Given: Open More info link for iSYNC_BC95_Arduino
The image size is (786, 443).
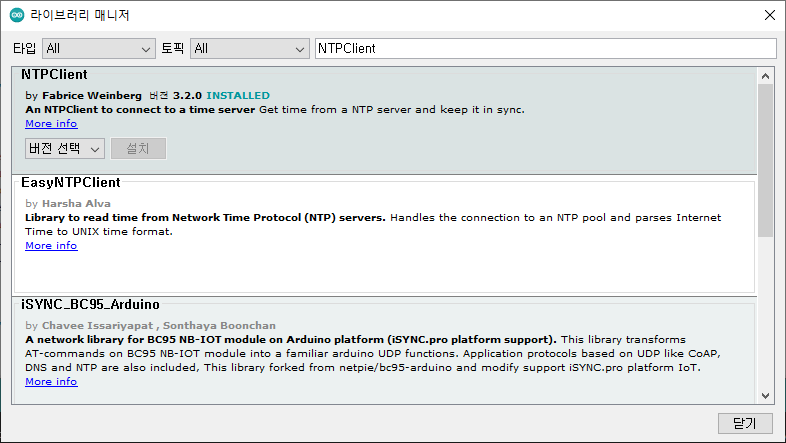Looking at the screenshot, I should pos(51,381).
